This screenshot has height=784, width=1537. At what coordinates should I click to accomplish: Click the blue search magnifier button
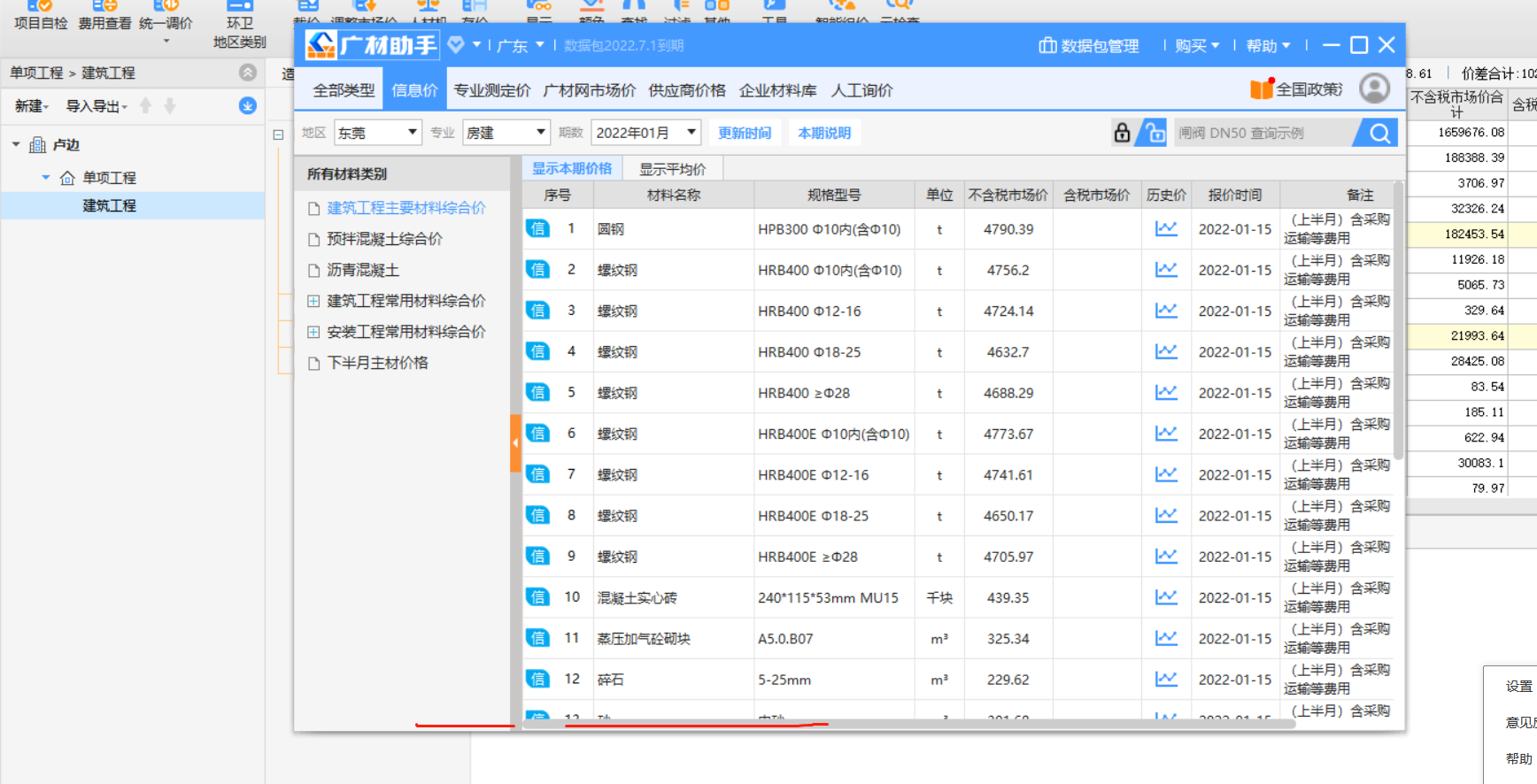[x=1379, y=133]
